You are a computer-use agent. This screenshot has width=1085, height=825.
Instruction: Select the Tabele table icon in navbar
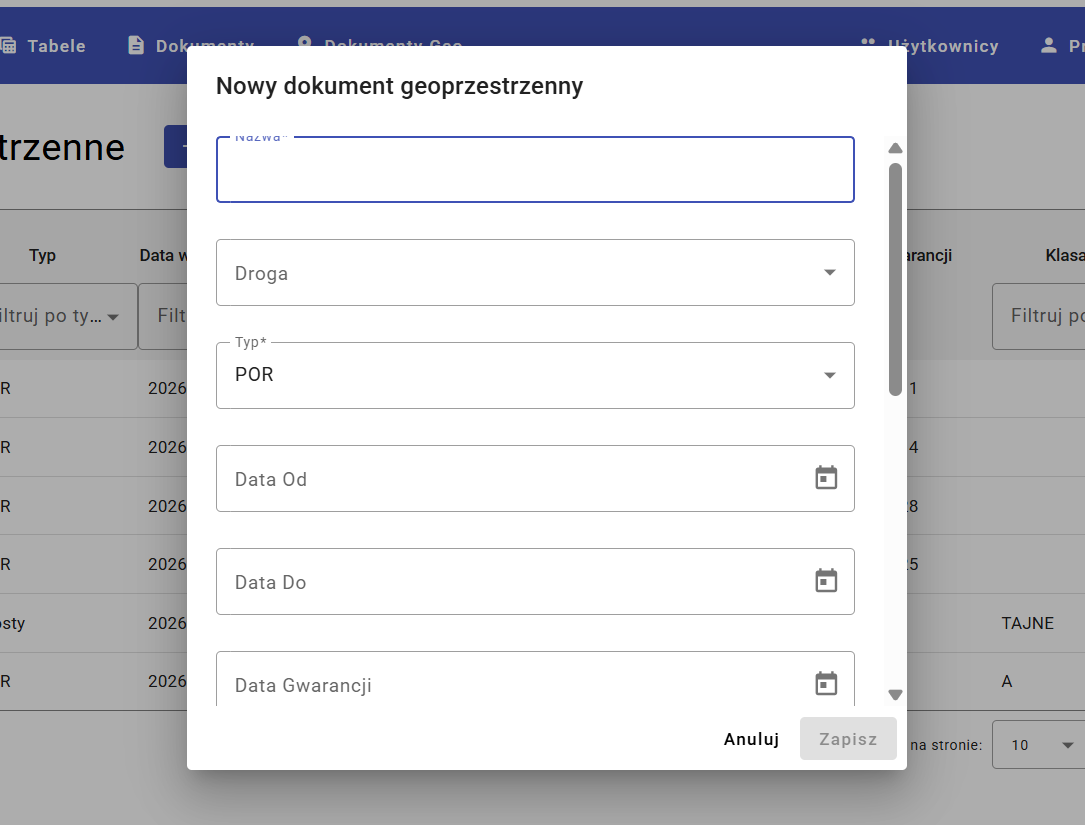pos(9,45)
